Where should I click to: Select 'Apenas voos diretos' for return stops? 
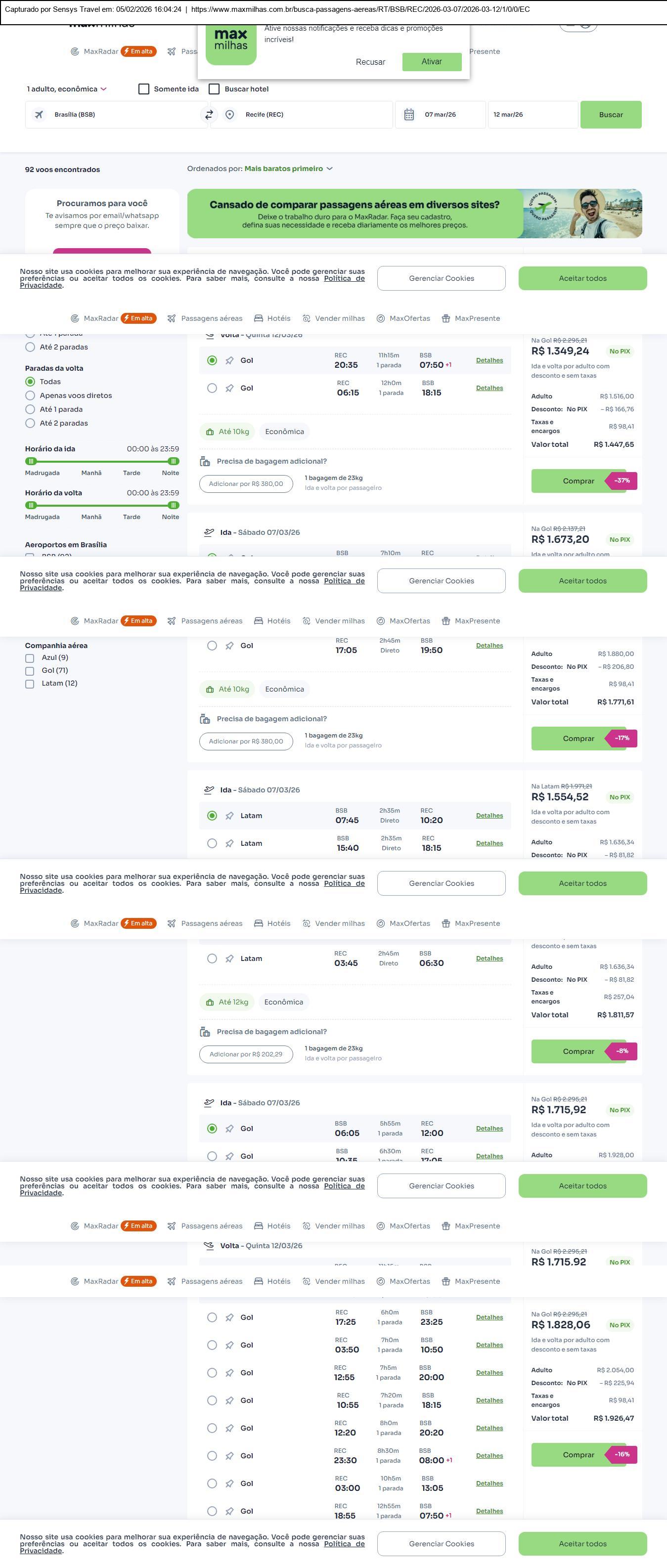(30, 395)
